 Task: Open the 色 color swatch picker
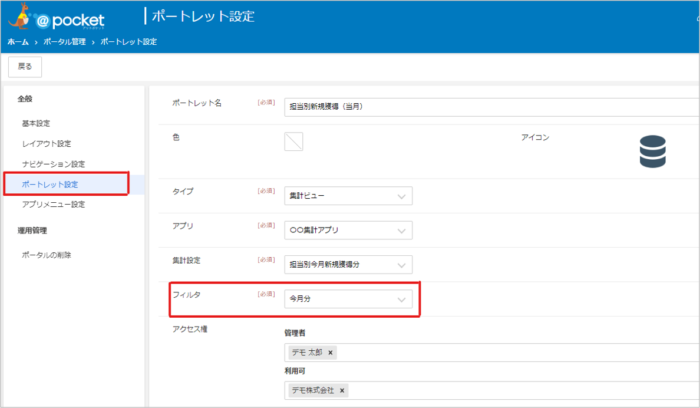pos(294,142)
